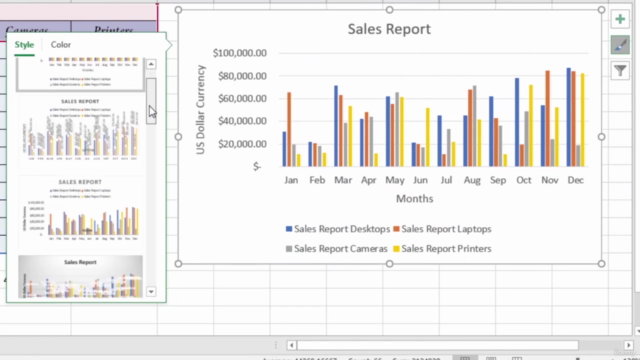Click the $40,000.00 axis label
640x360 pixels.
tap(242, 121)
